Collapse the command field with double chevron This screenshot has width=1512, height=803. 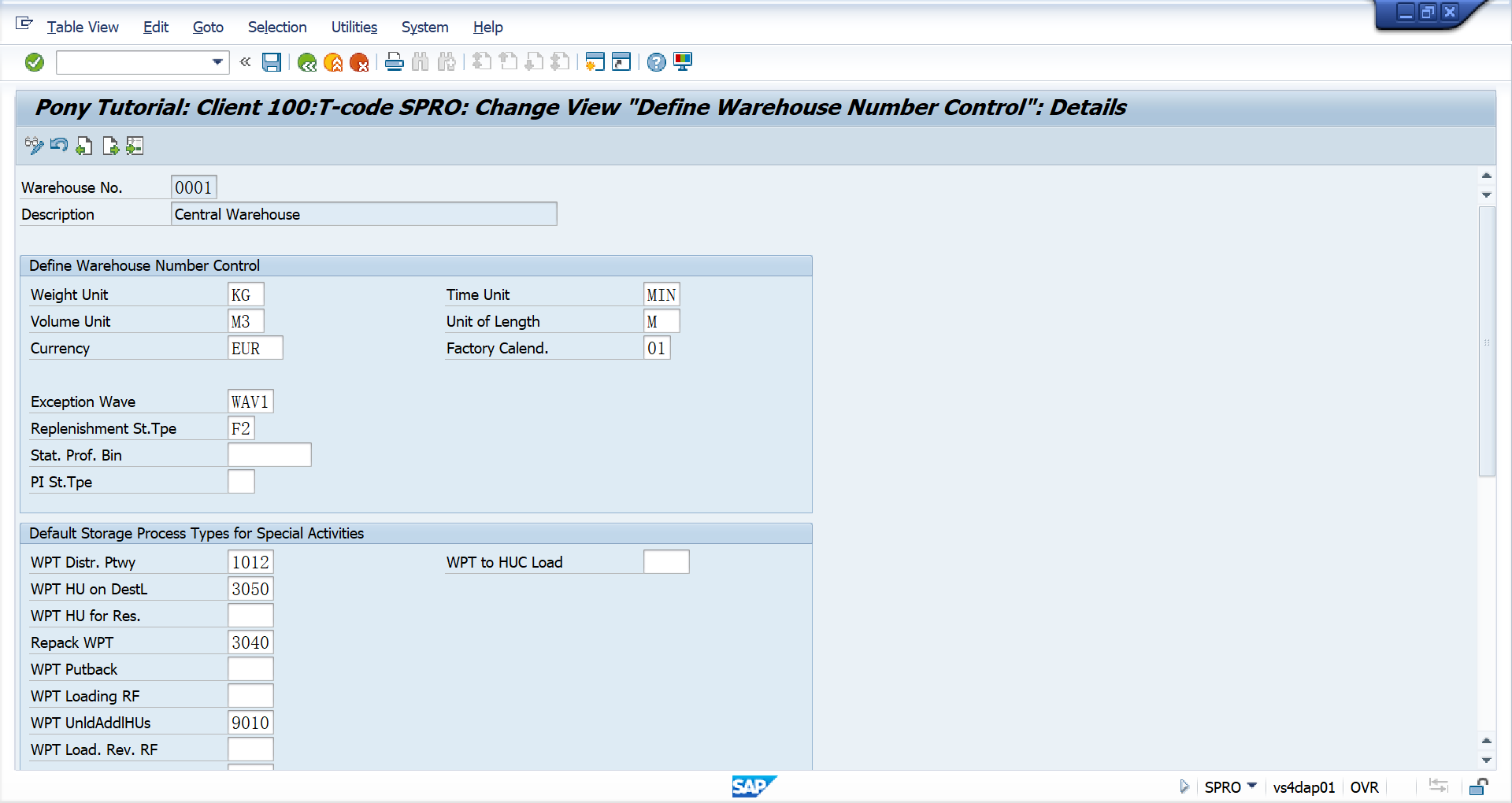[x=244, y=62]
